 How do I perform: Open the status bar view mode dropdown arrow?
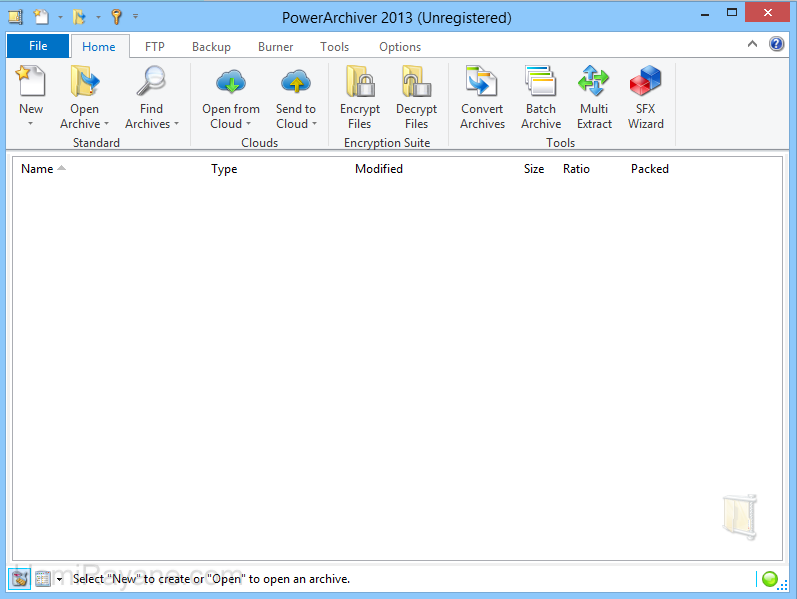(59, 579)
